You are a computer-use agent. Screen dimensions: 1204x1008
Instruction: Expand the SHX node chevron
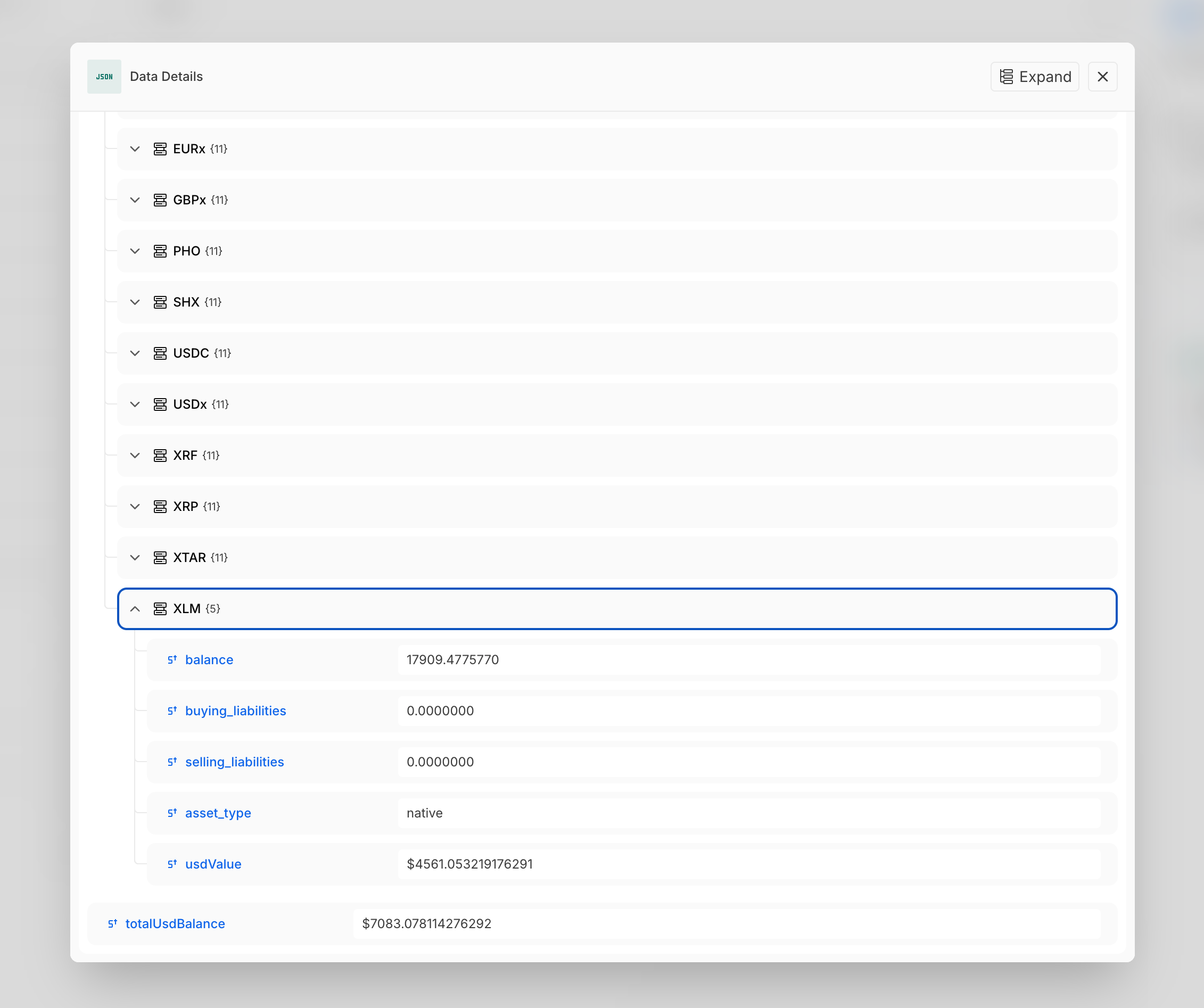[135, 302]
